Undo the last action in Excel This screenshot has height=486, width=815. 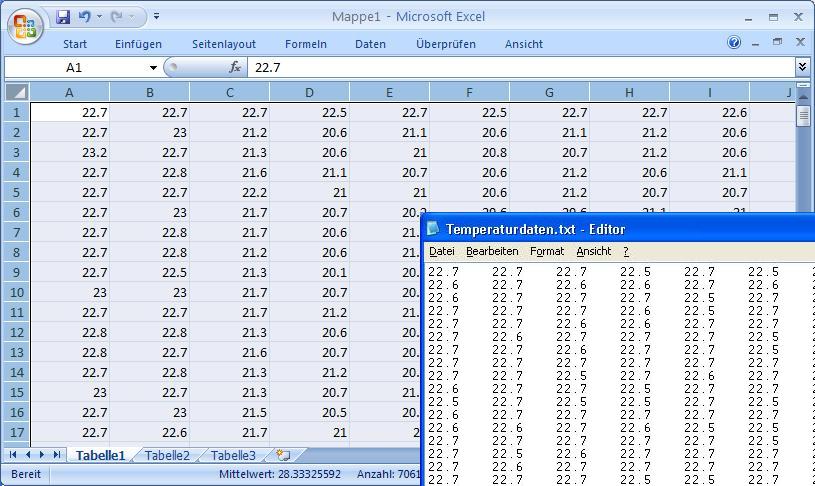[85, 17]
